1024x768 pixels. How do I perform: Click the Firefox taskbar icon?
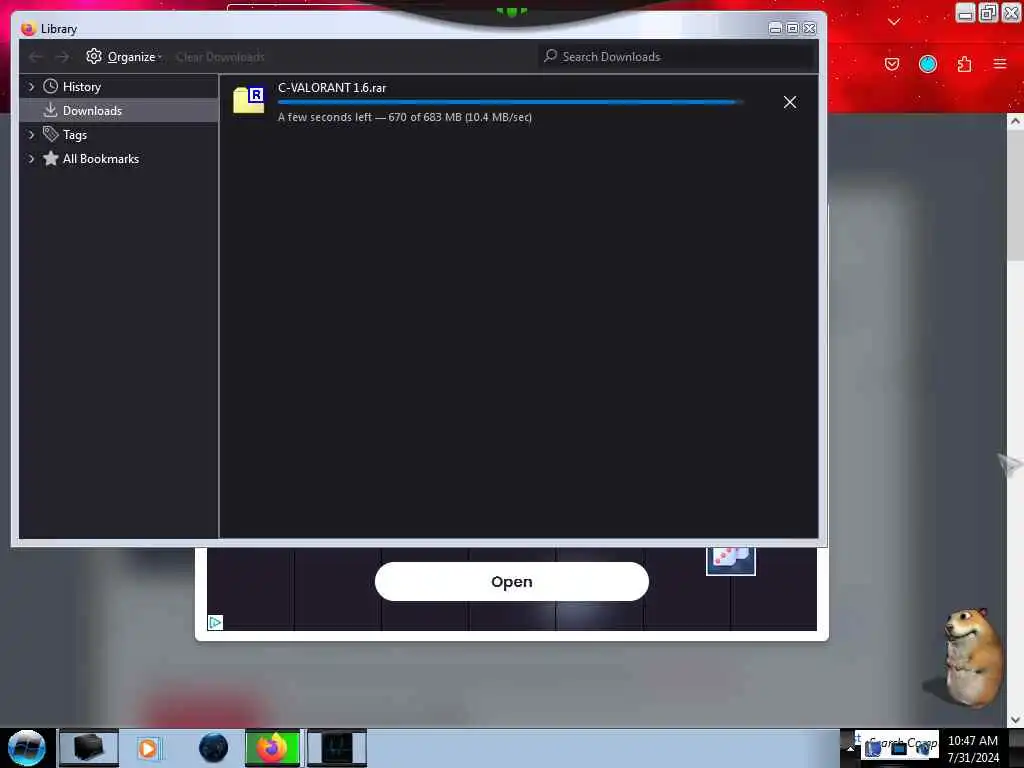[272, 747]
